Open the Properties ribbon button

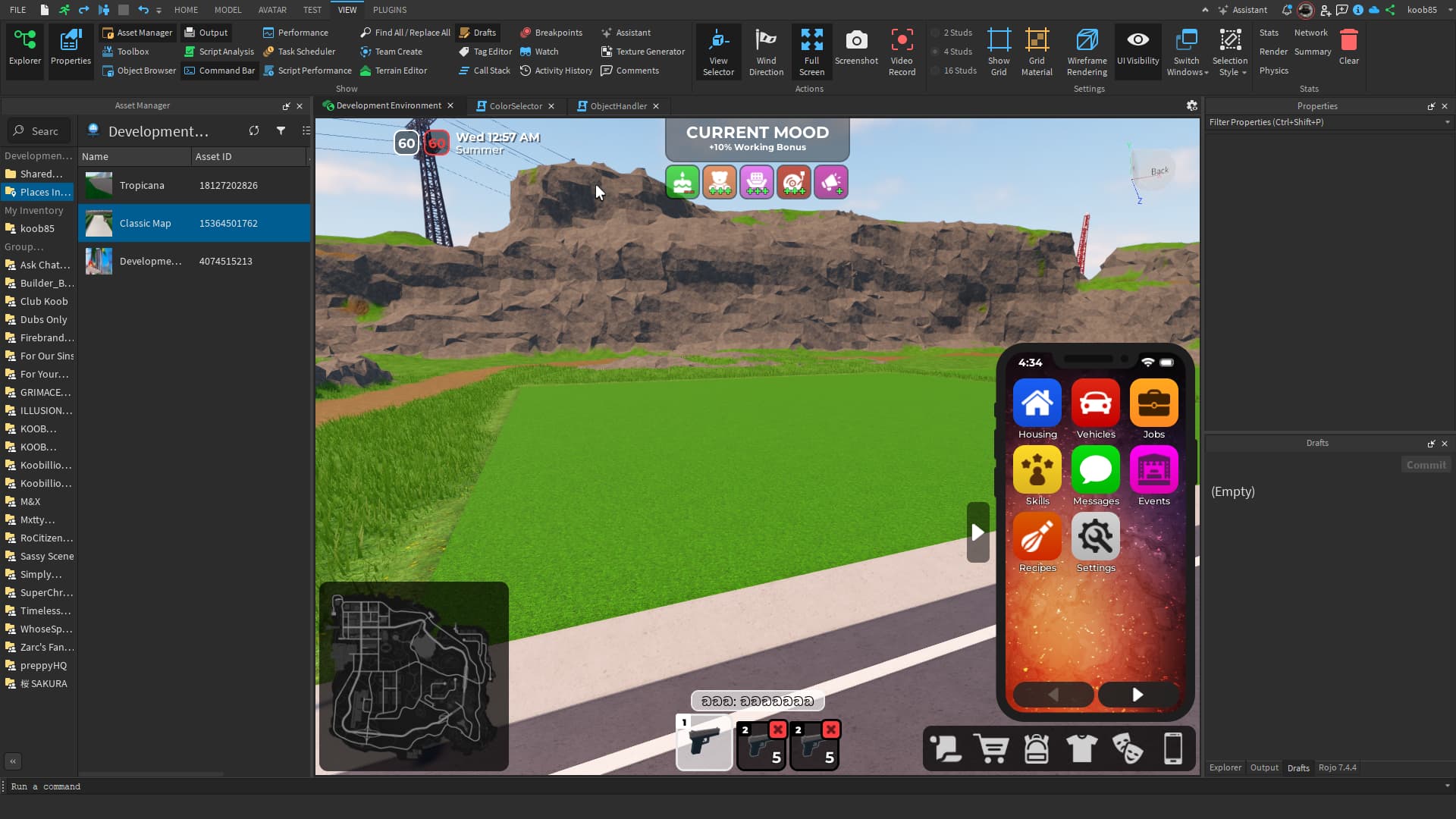[x=71, y=50]
